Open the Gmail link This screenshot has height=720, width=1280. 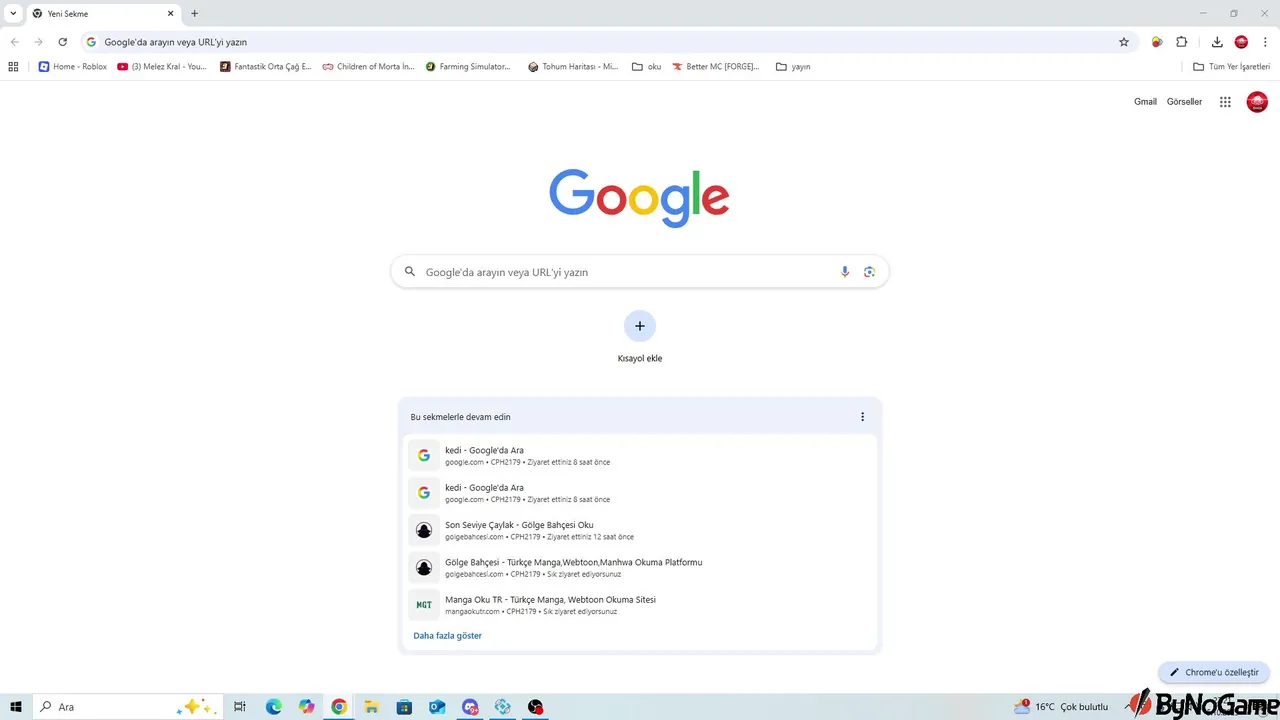(1145, 102)
